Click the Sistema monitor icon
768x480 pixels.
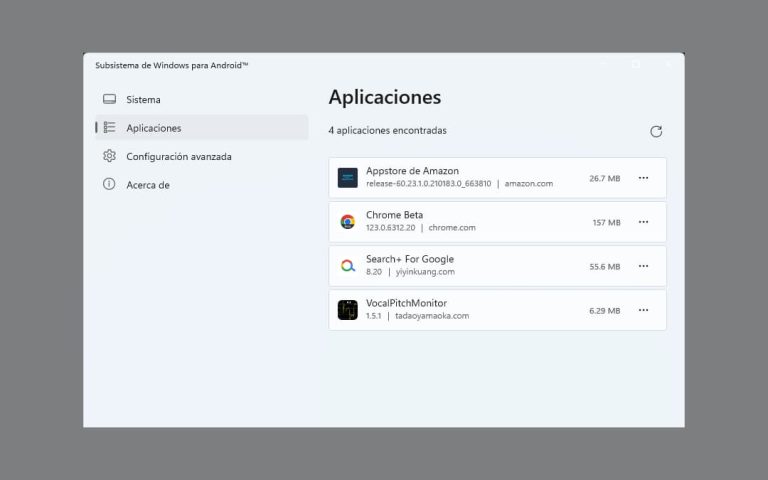(109, 99)
